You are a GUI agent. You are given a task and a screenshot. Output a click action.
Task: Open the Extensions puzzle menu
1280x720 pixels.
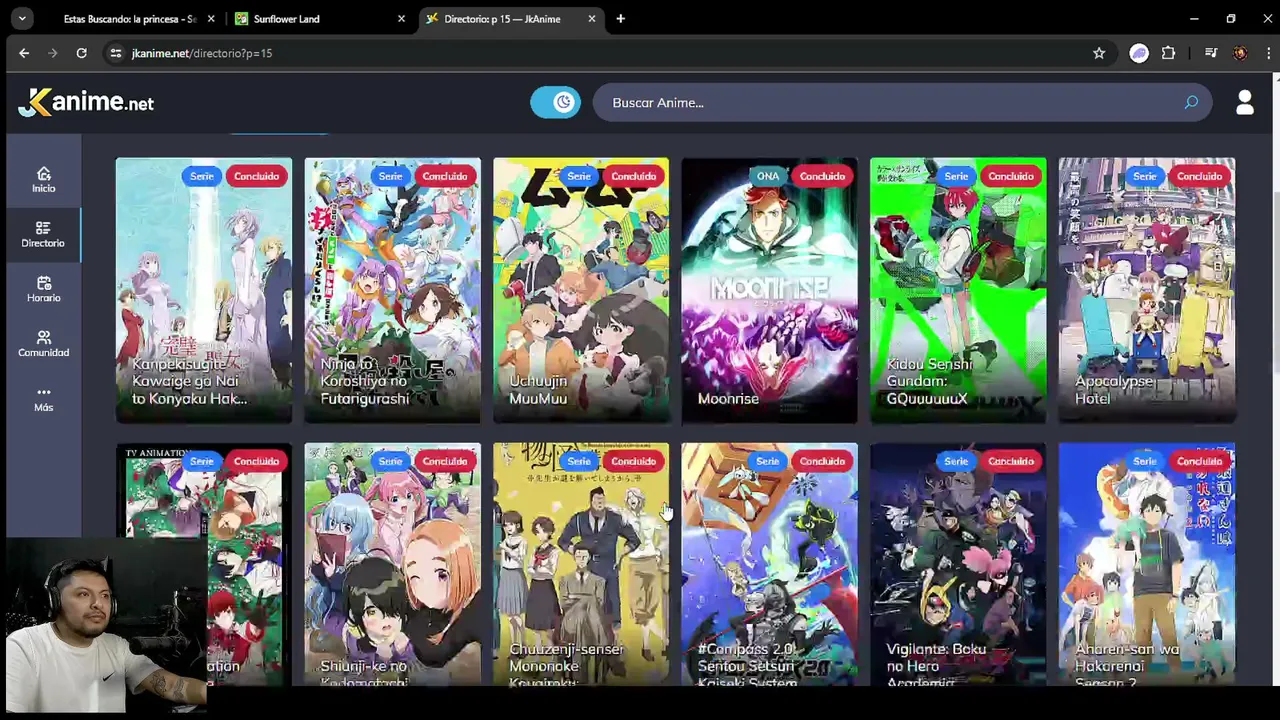(x=1168, y=53)
